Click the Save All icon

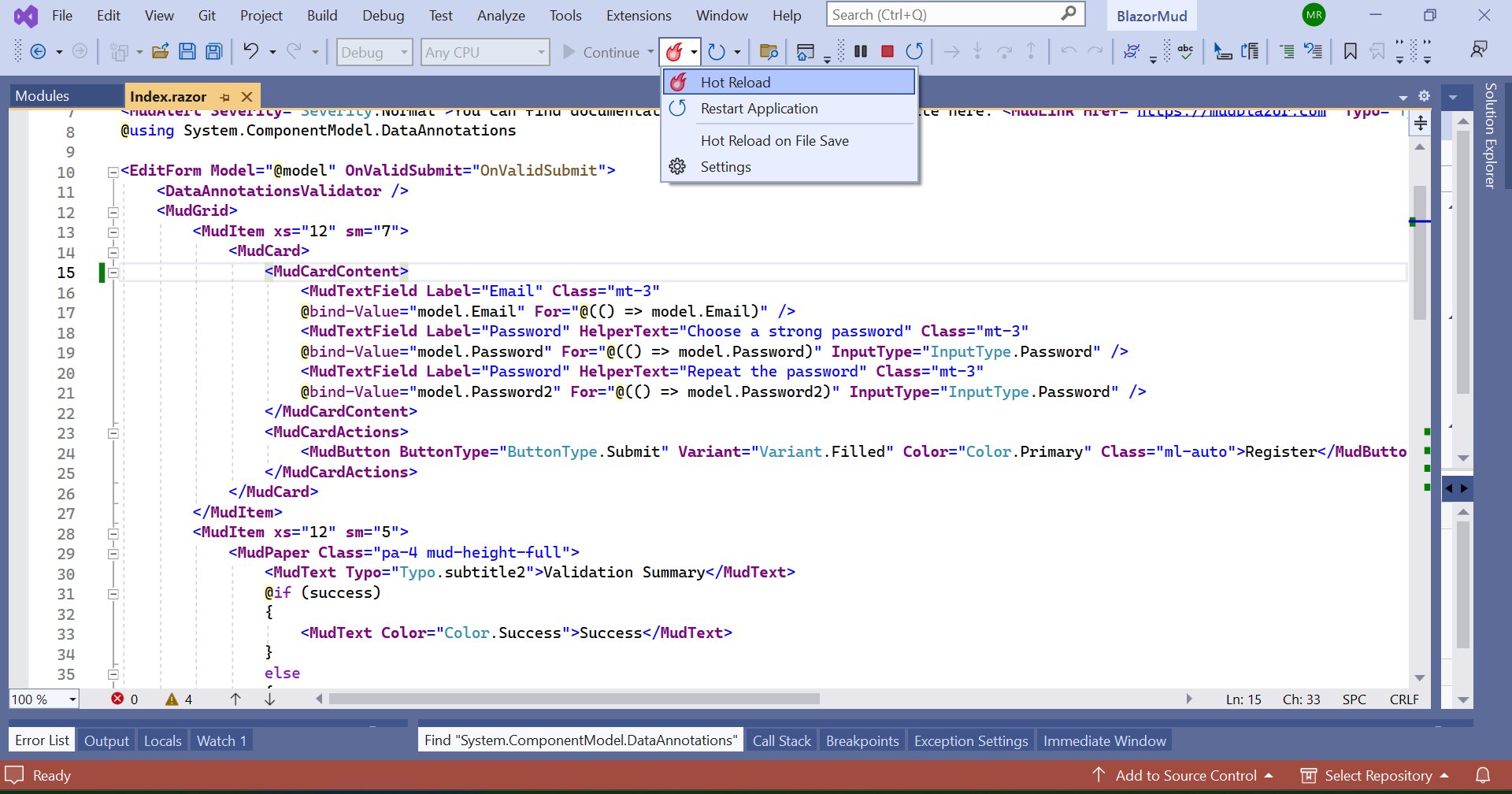click(212, 51)
